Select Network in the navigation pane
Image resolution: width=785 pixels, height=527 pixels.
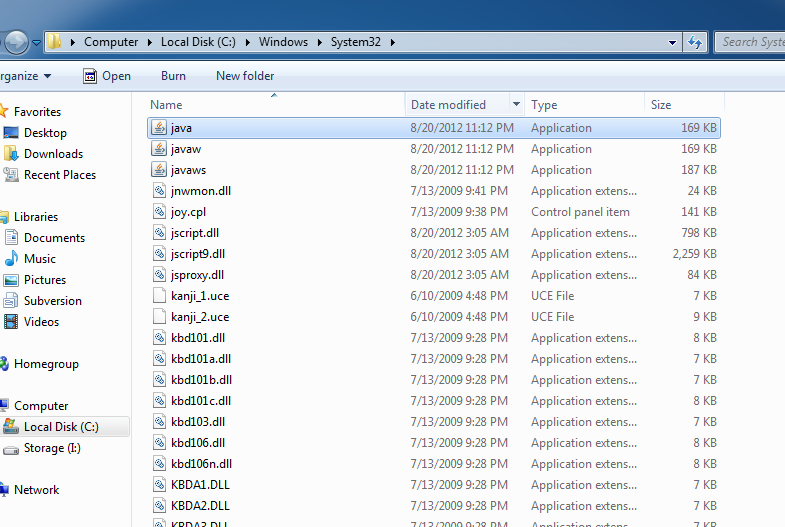point(37,490)
